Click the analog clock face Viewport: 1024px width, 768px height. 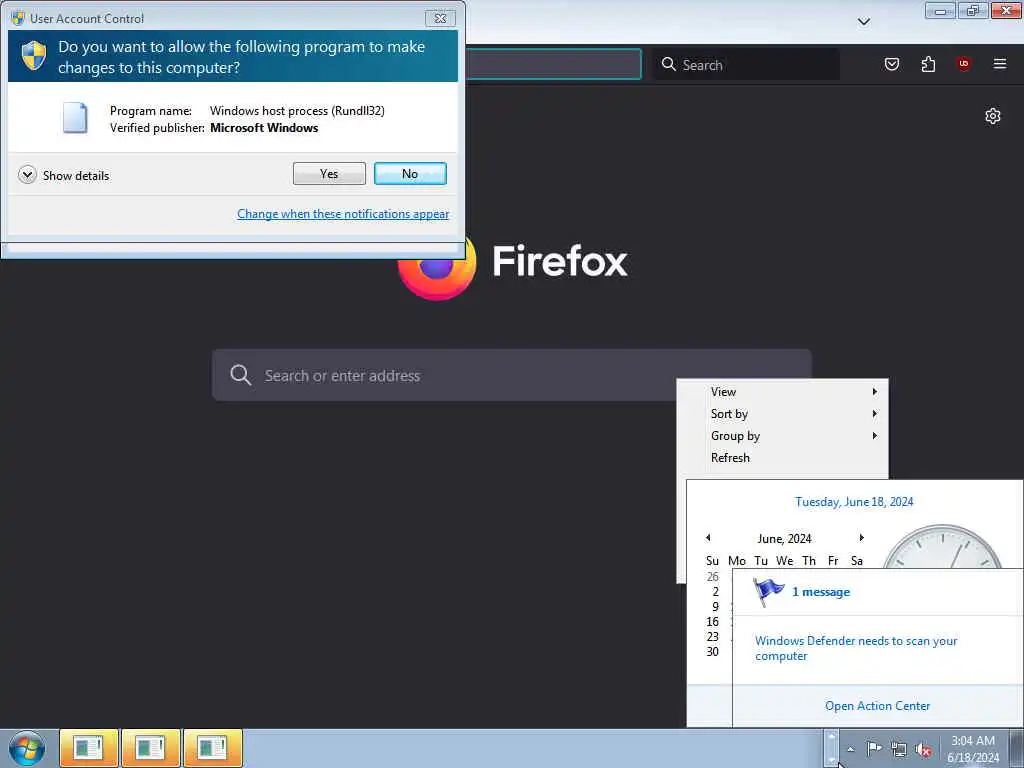942,547
